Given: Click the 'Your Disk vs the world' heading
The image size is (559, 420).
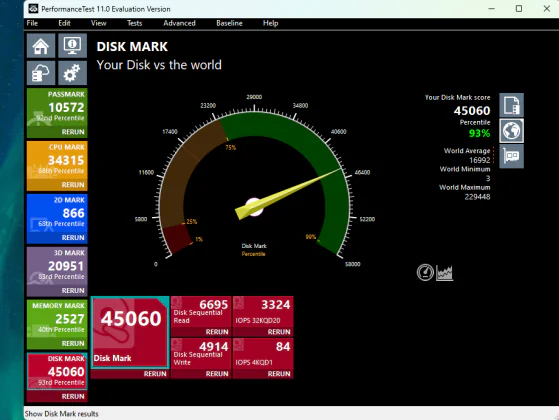Looking at the screenshot, I should [x=159, y=65].
